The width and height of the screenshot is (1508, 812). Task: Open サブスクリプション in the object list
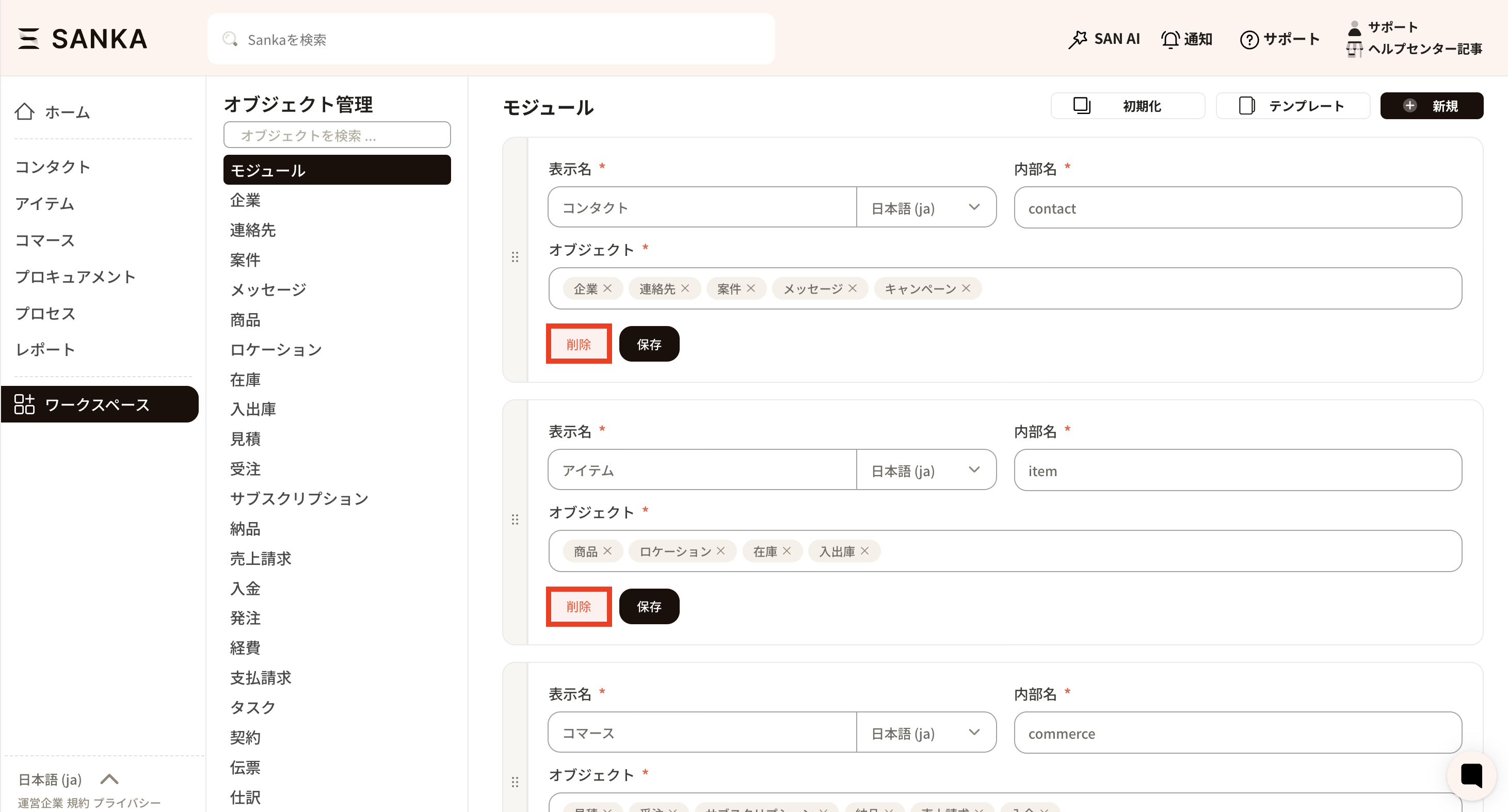299,498
